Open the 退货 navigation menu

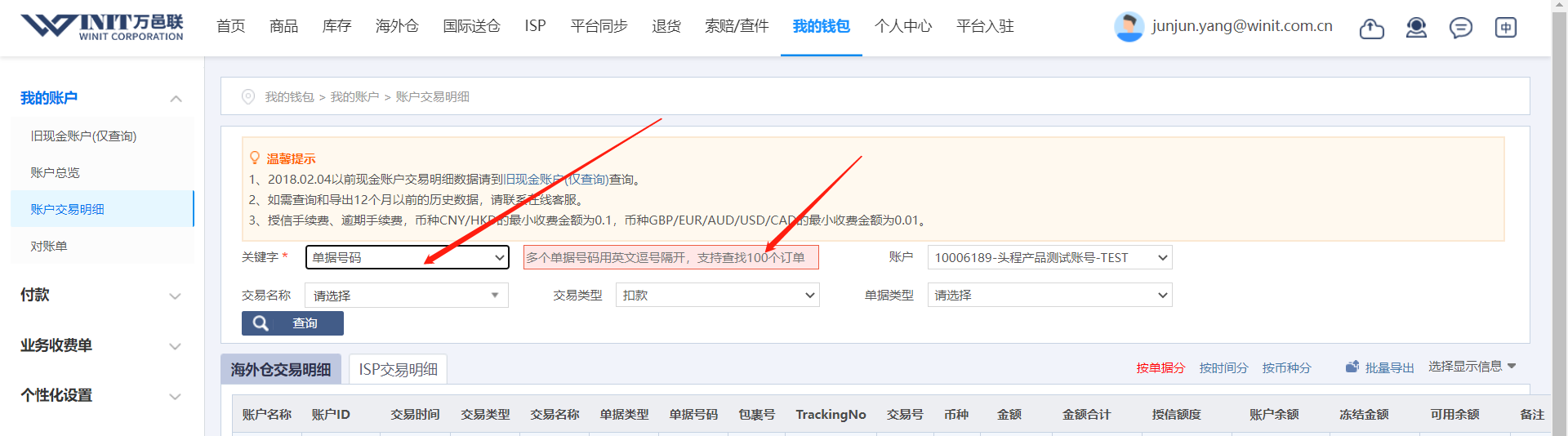coord(666,26)
